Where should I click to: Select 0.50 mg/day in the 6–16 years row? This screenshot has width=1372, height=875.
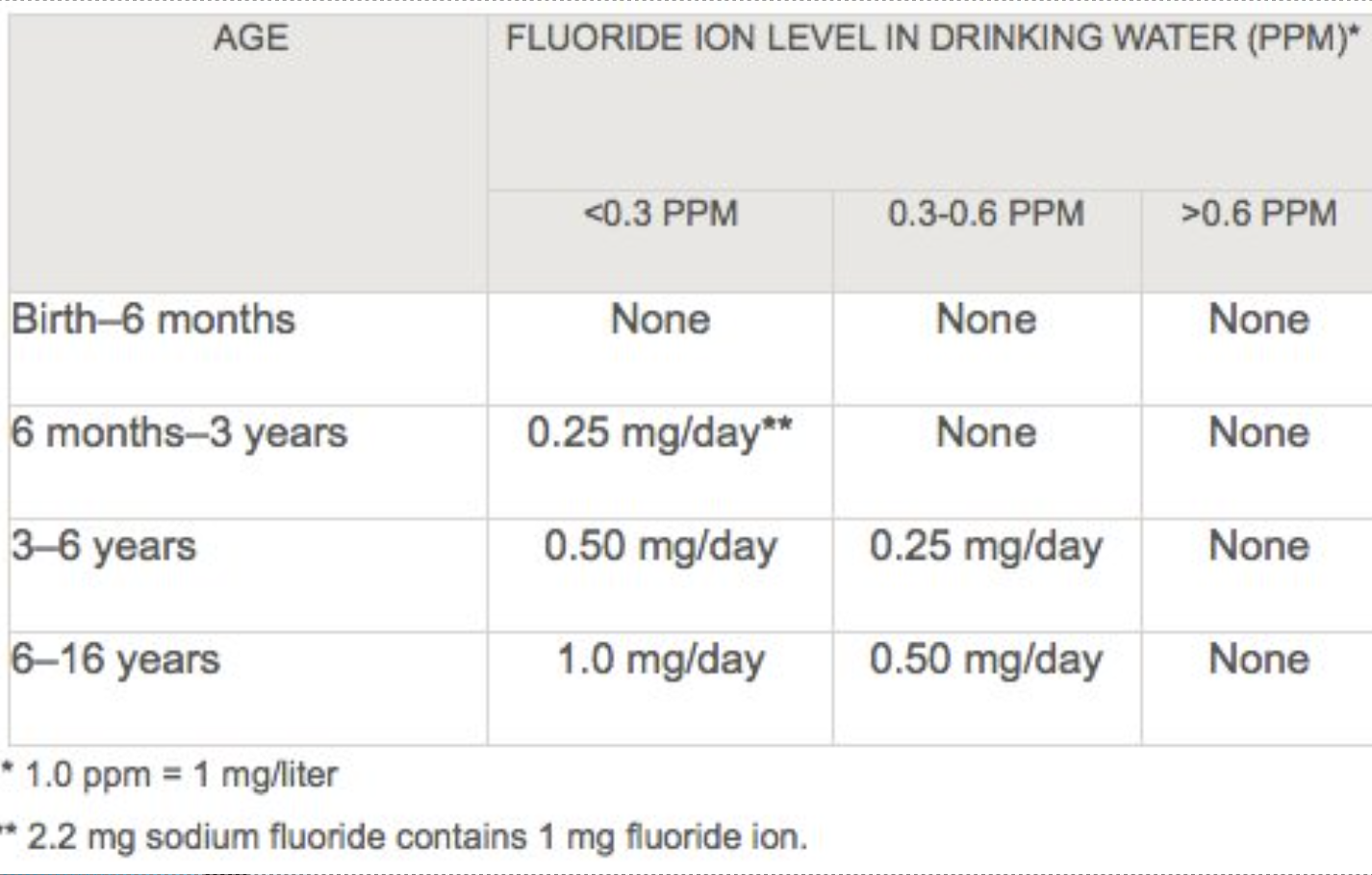(x=986, y=660)
